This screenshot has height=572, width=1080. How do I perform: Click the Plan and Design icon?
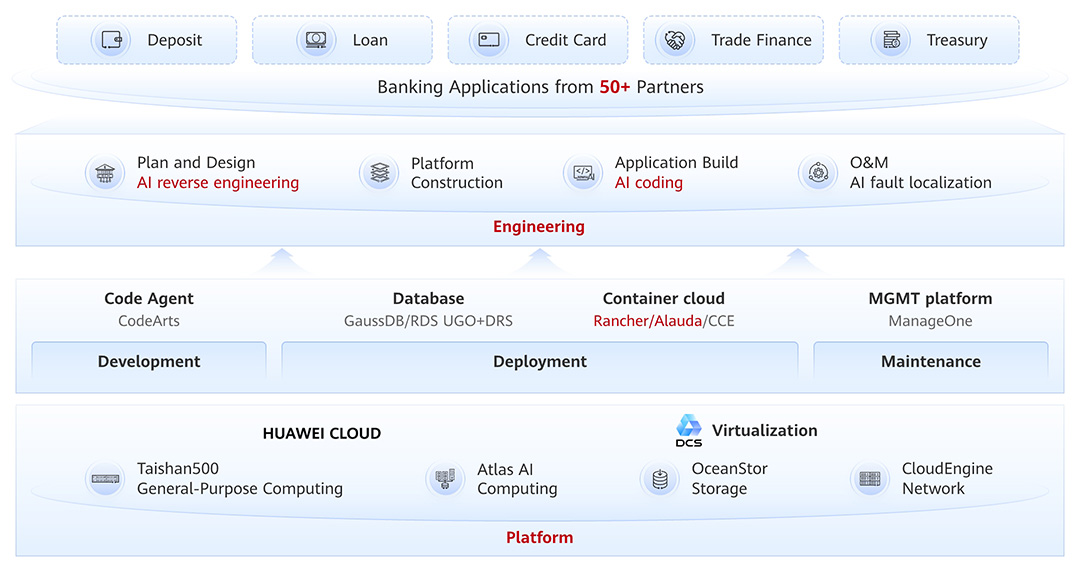point(105,173)
